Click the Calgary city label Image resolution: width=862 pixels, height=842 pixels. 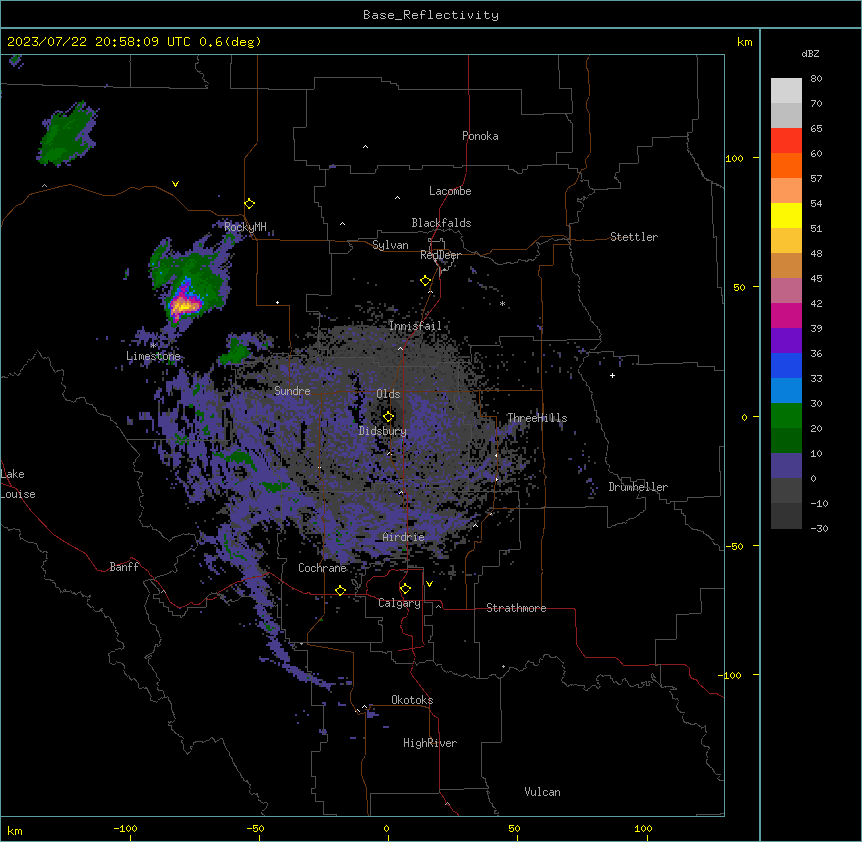click(399, 603)
